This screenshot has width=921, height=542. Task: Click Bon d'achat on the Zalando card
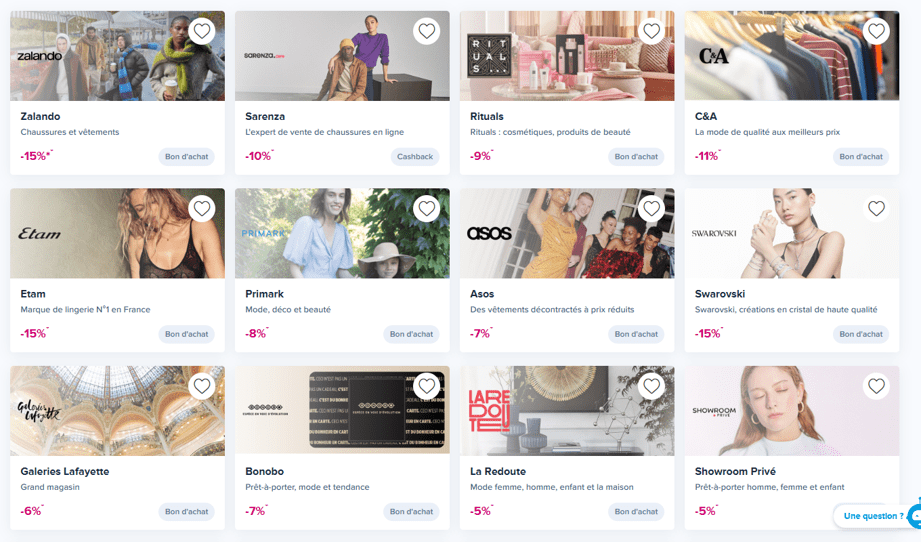click(186, 156)
